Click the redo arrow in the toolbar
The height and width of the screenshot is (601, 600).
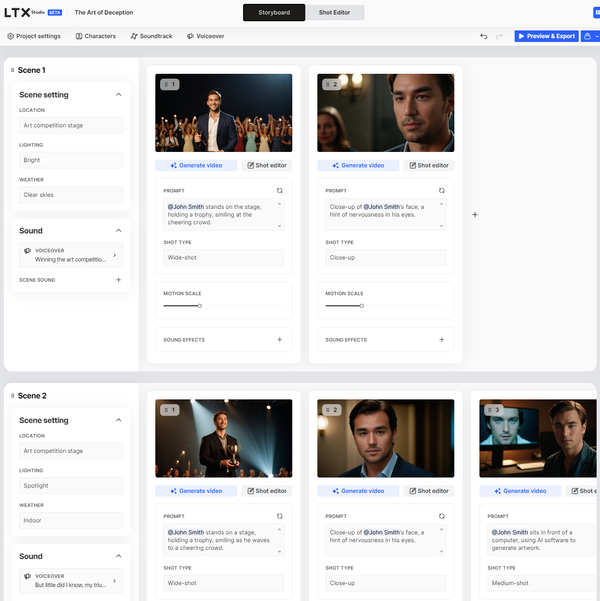pyautogui.click(x=500, y=36)
